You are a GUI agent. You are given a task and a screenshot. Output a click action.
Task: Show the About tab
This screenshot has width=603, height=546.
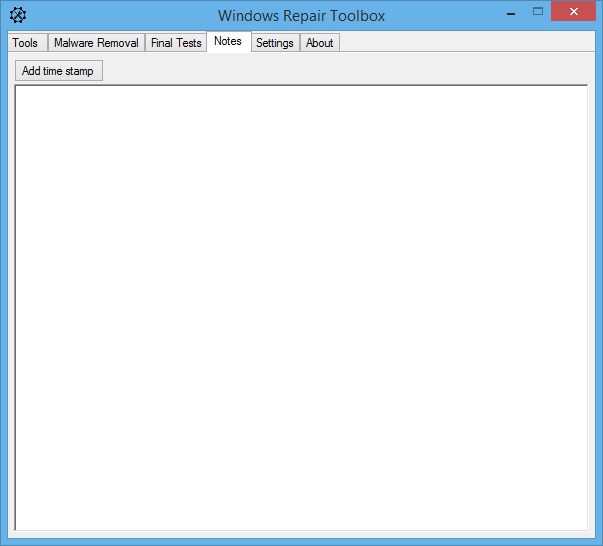[x=320, y=43]
